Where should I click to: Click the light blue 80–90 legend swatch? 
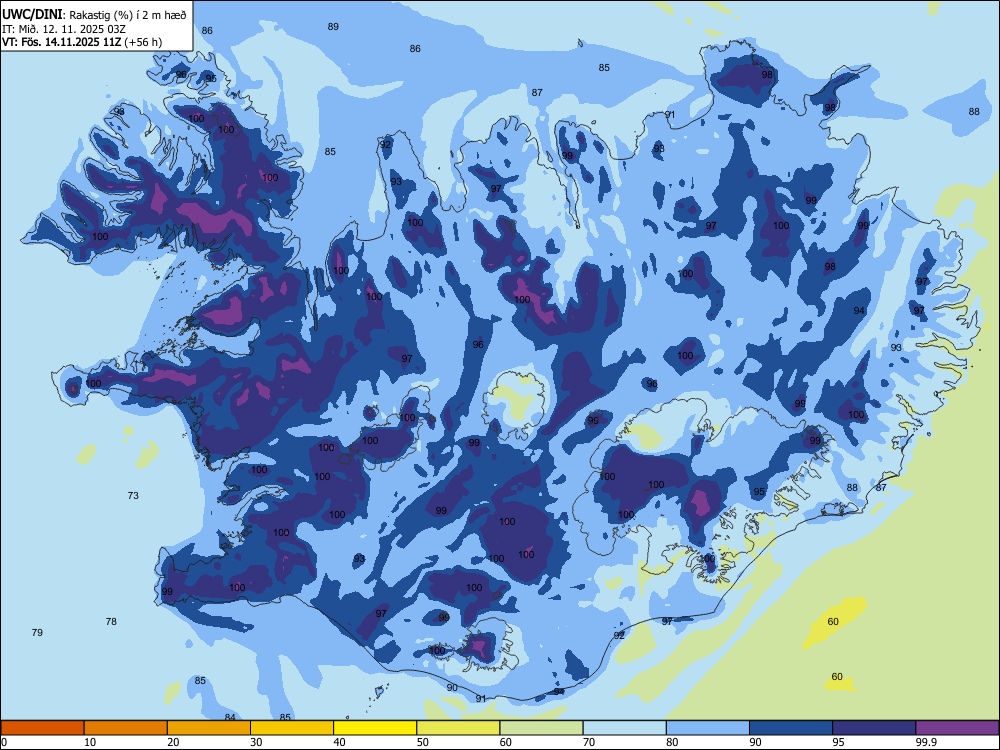tap(707, 728)
